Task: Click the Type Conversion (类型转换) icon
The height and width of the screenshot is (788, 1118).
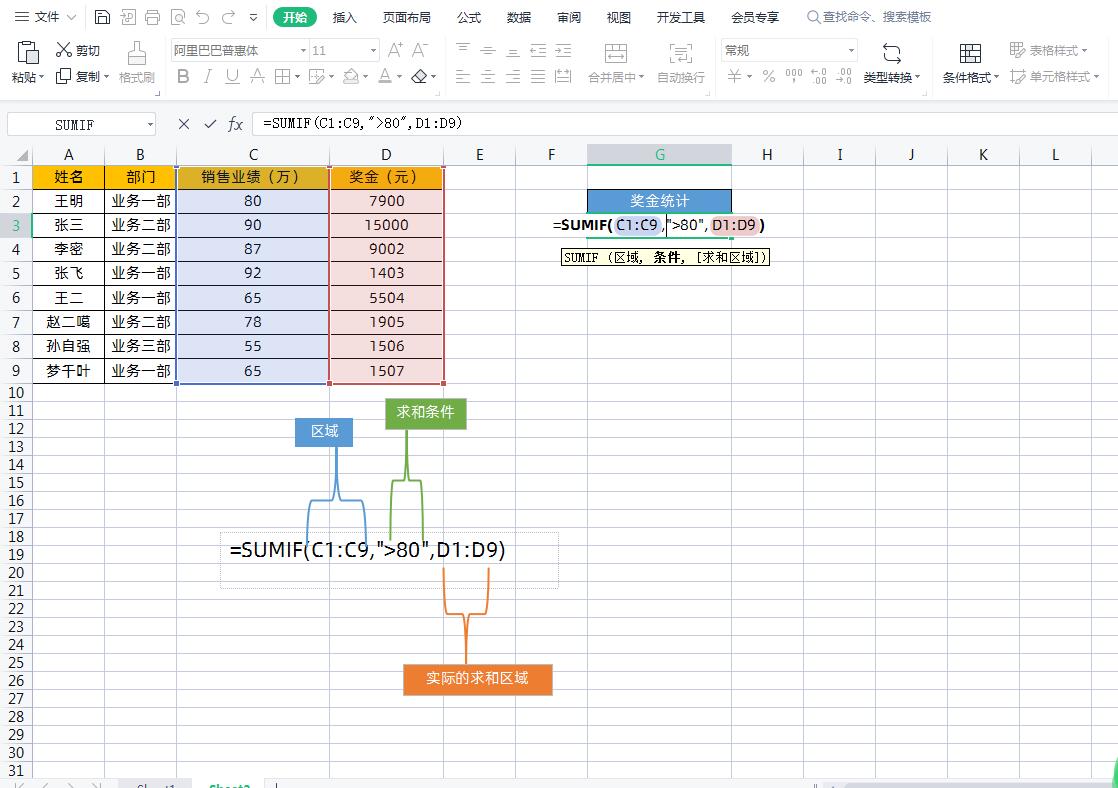Action: click(x=891, y=53)
